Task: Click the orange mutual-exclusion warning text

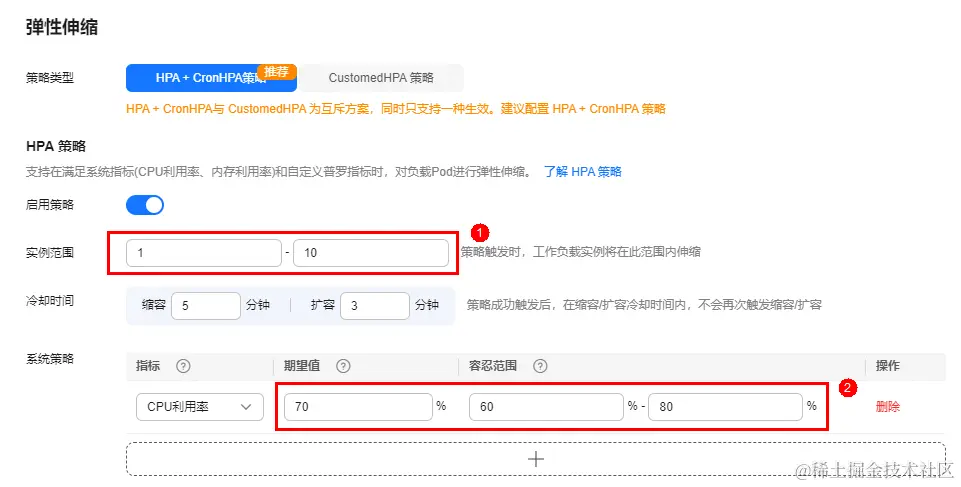Action: 396,108
